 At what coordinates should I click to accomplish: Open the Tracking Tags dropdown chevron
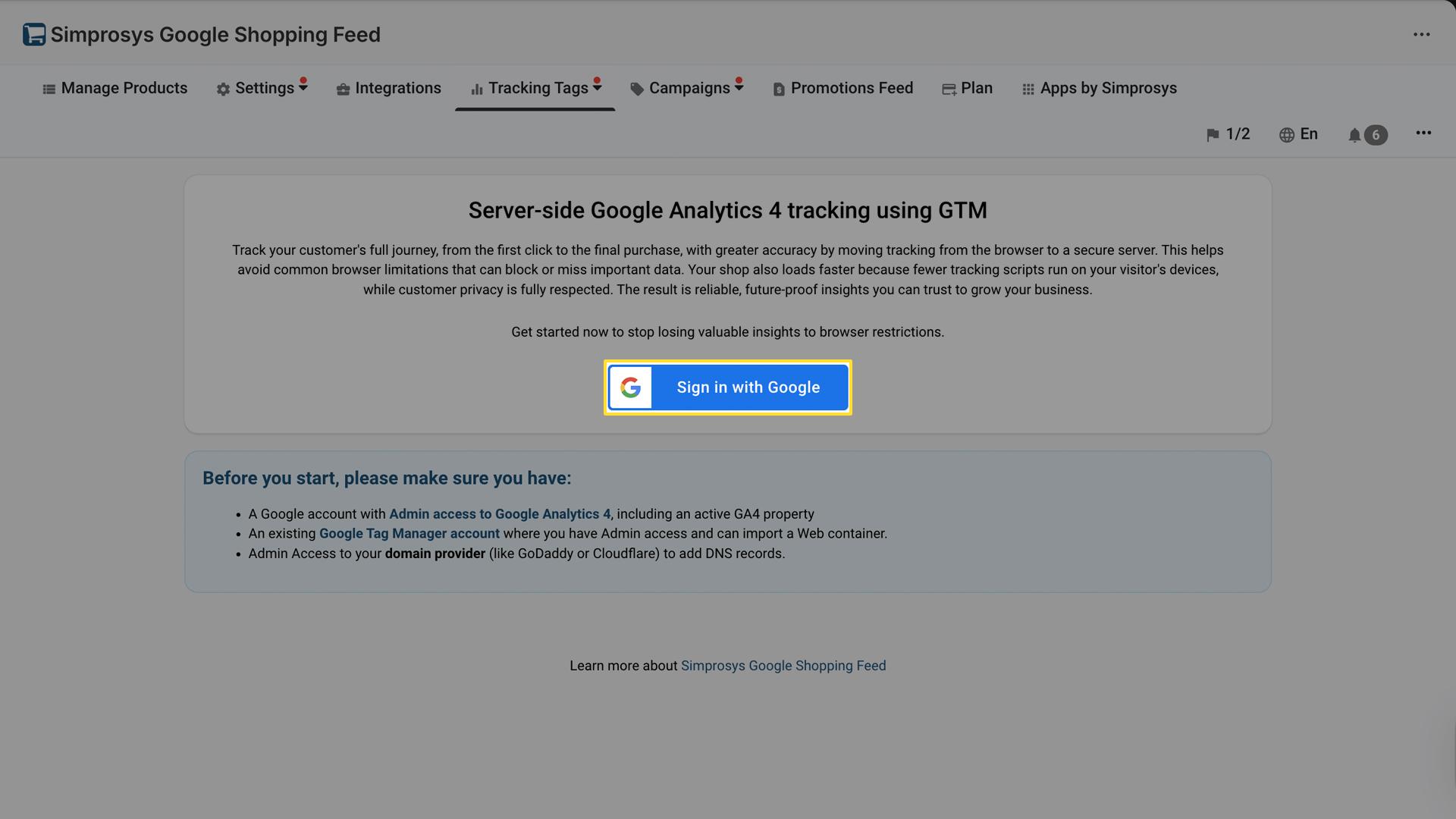tap(597, 89)
